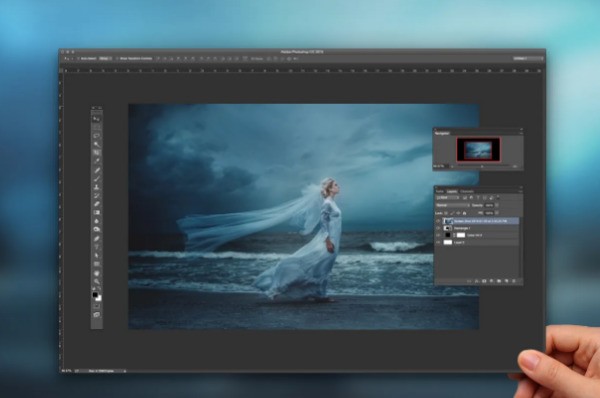Open the Layers panel flyout menu
The height and width of the screenshot is (398, 600).
pyautogui.click(x=521, y=191)
